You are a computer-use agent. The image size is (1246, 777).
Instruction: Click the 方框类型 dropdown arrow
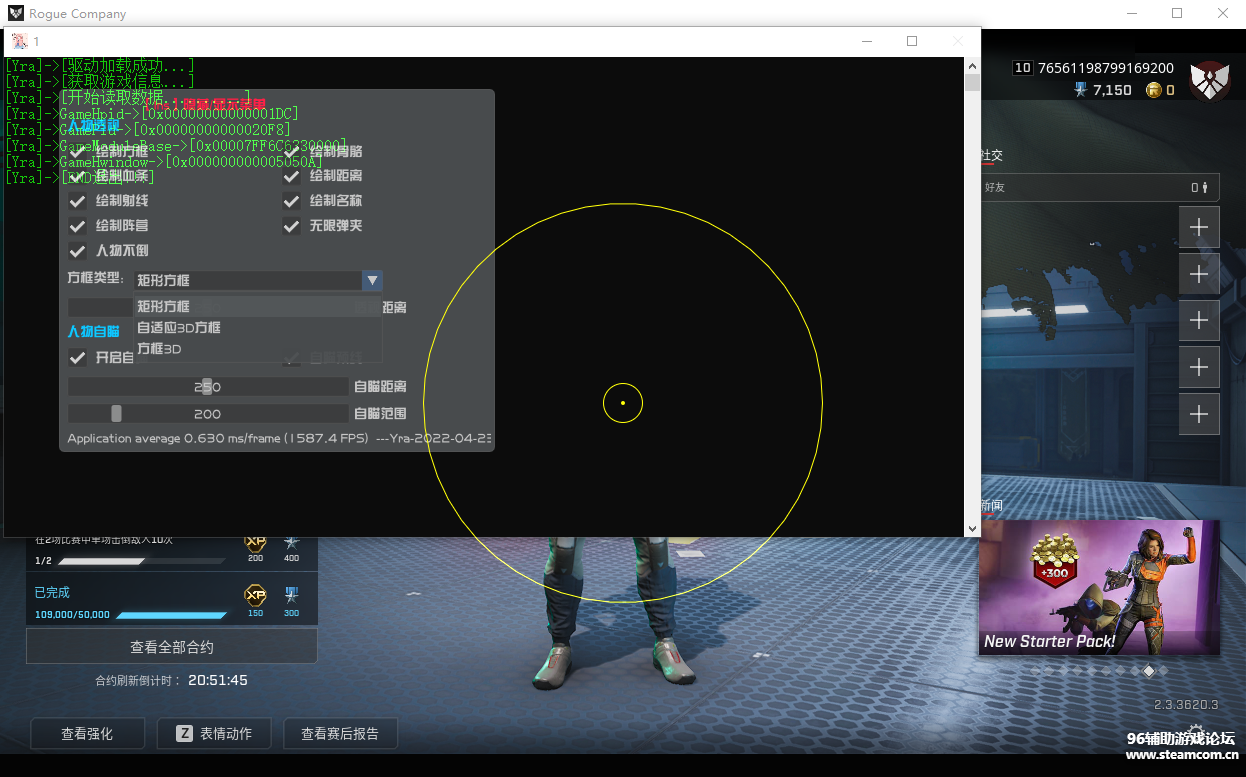372,281
